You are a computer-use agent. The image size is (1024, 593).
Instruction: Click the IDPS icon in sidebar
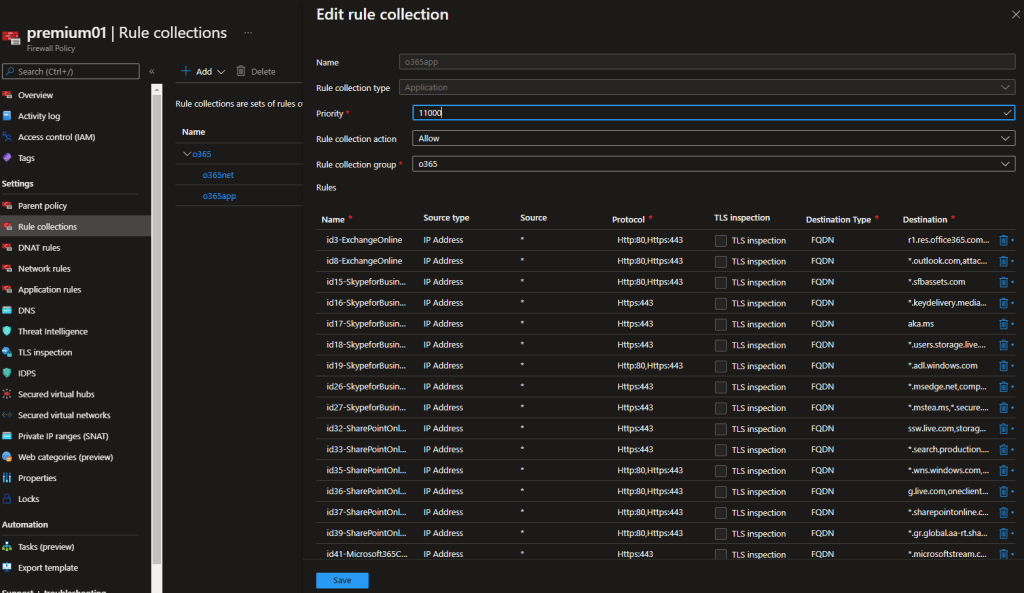(8, 373)
